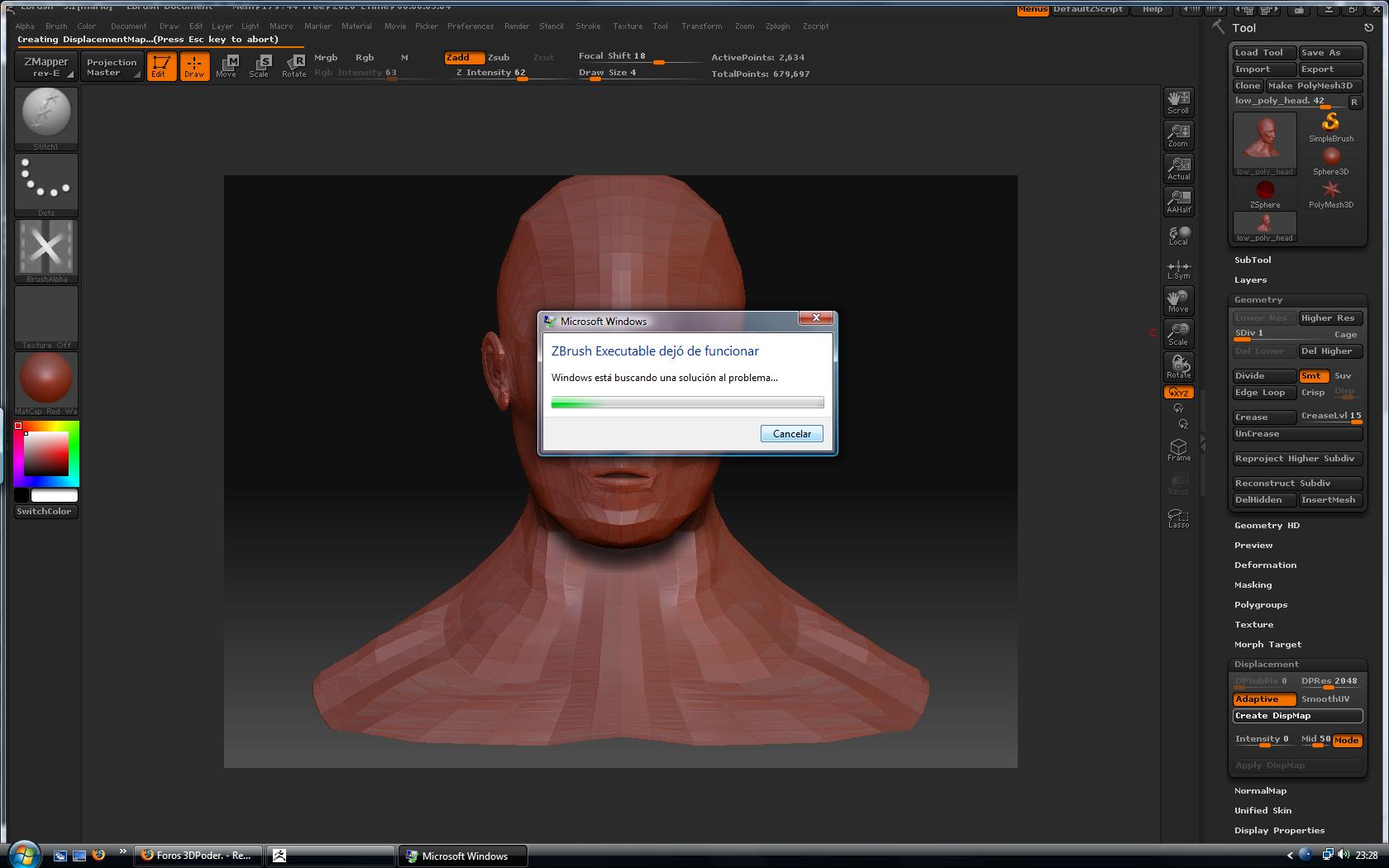The width and height of the screenshot is (1389, 868).
Task: Set canvas to AAHalf size
Action: (1178, 202)
